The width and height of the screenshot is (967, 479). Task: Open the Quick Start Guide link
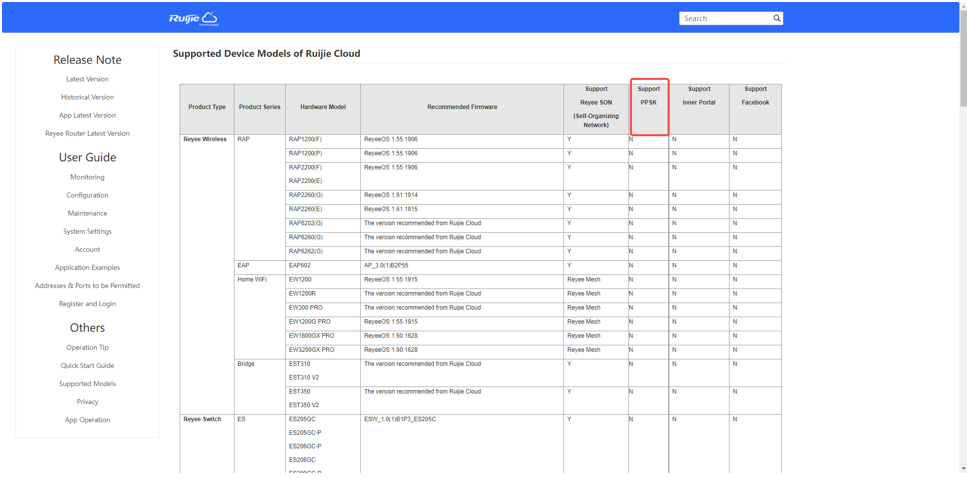pos(88,365)
